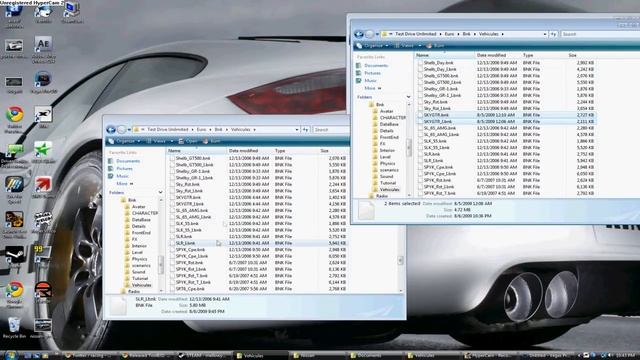Click Back arrow in right Explorer window
The image size is (640, 360).
[359, 34]
